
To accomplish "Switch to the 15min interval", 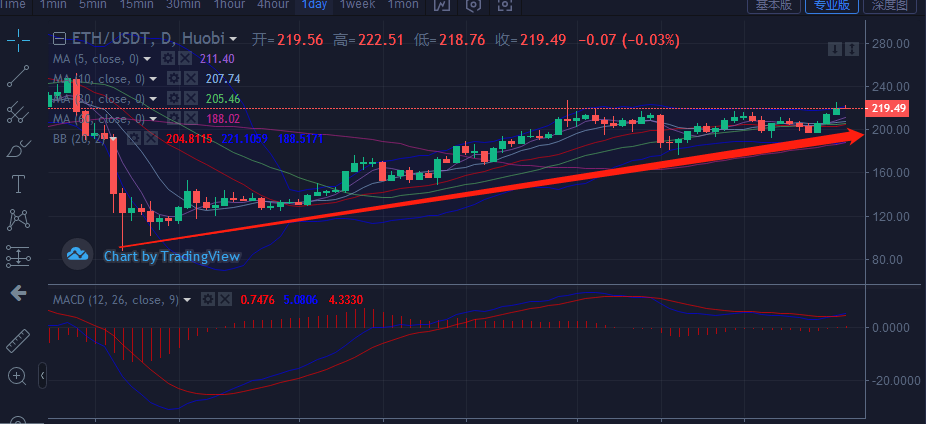I will point(136,5).
